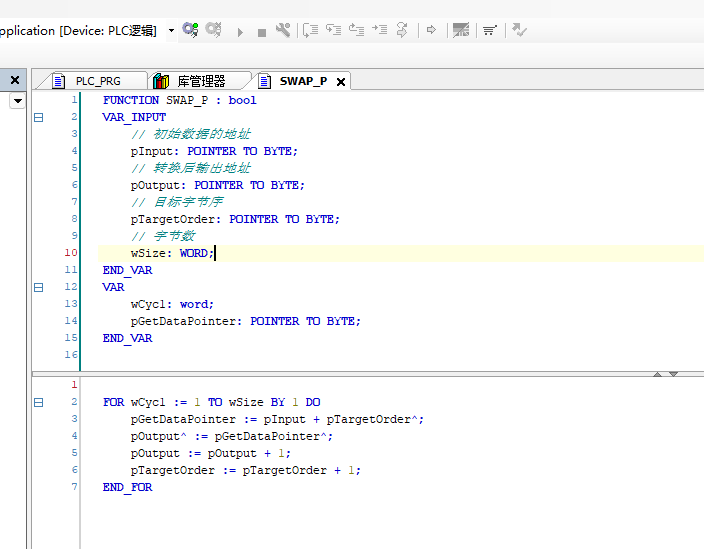Click the Step Over debug icon
704x549 pixels.
310,30
